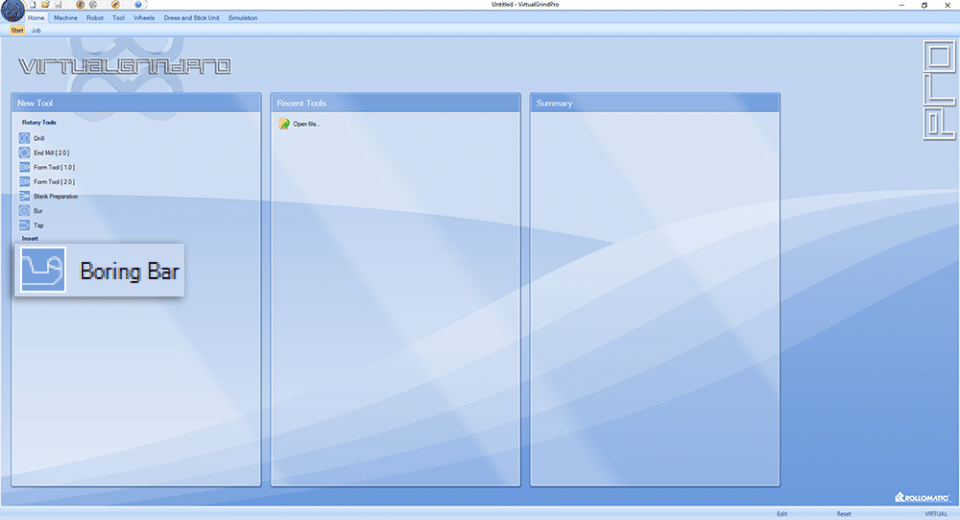Click the Rollomatic logo

(x=921, y=497)
